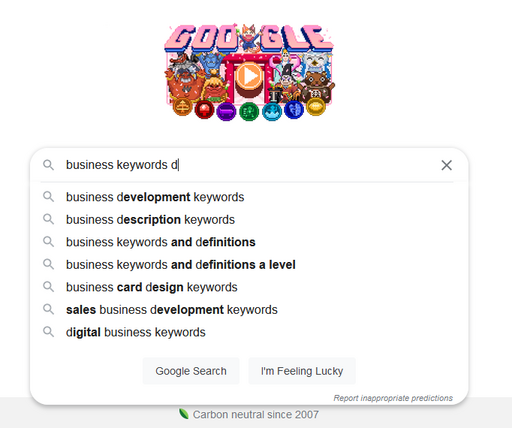Click the purple badge in the Doodle

(226, 111)
